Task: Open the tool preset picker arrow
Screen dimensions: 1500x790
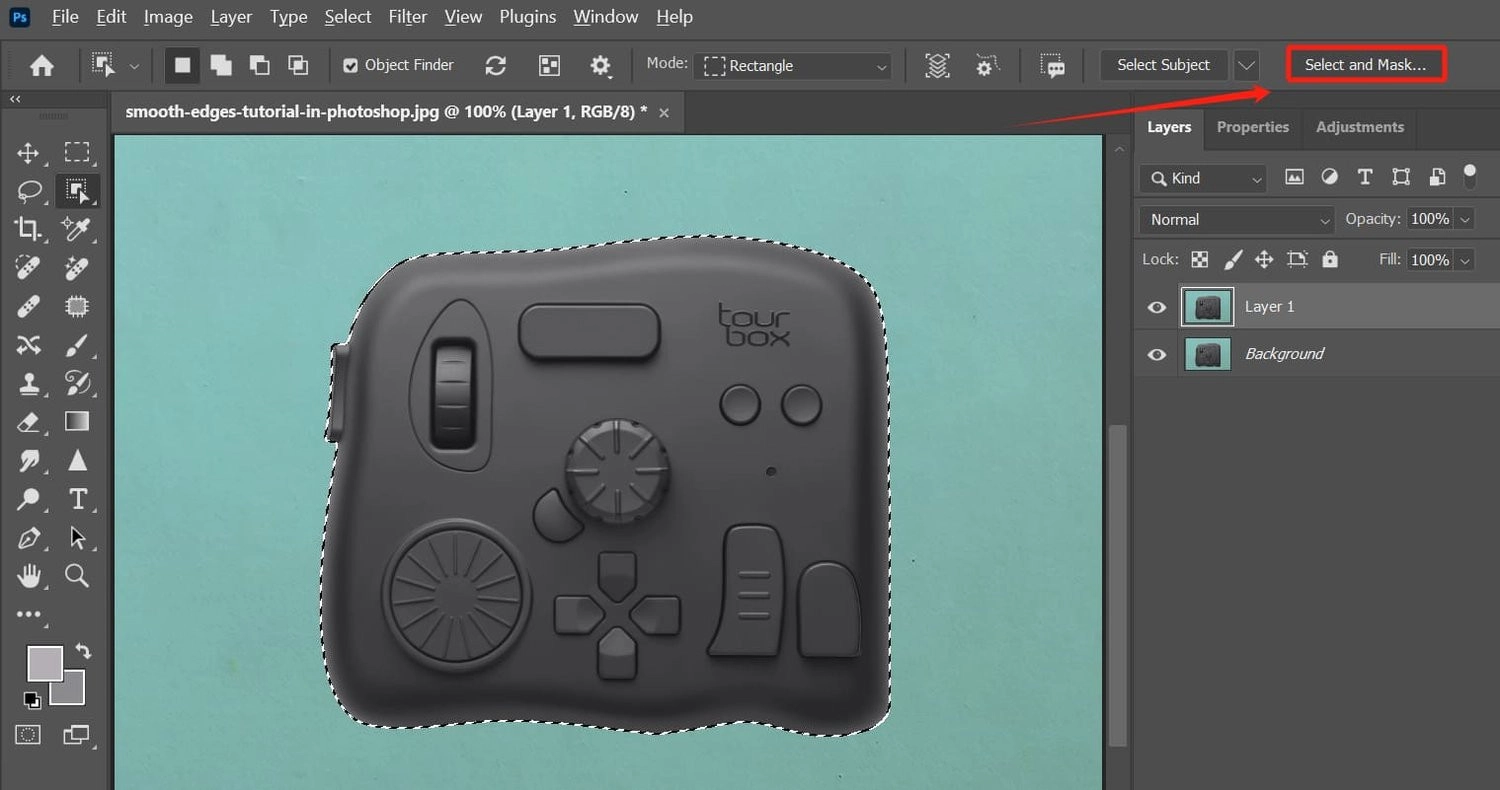Action: [x=134, y=66]
